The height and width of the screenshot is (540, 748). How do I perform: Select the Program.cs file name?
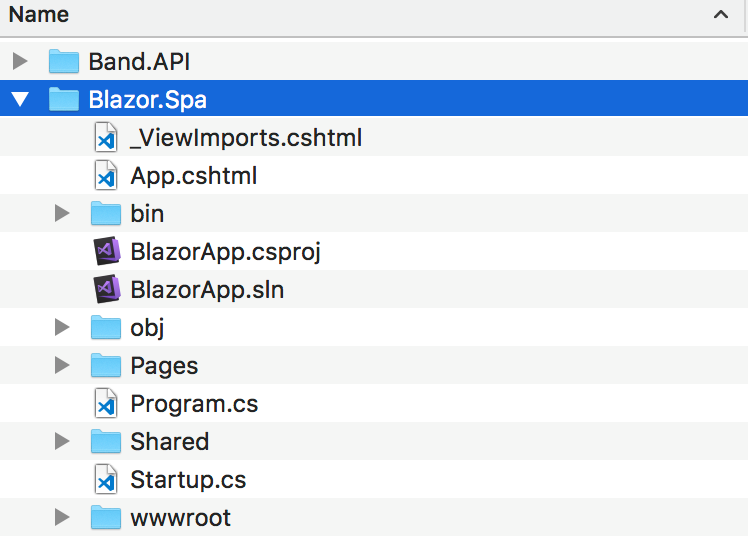point(194,404)
